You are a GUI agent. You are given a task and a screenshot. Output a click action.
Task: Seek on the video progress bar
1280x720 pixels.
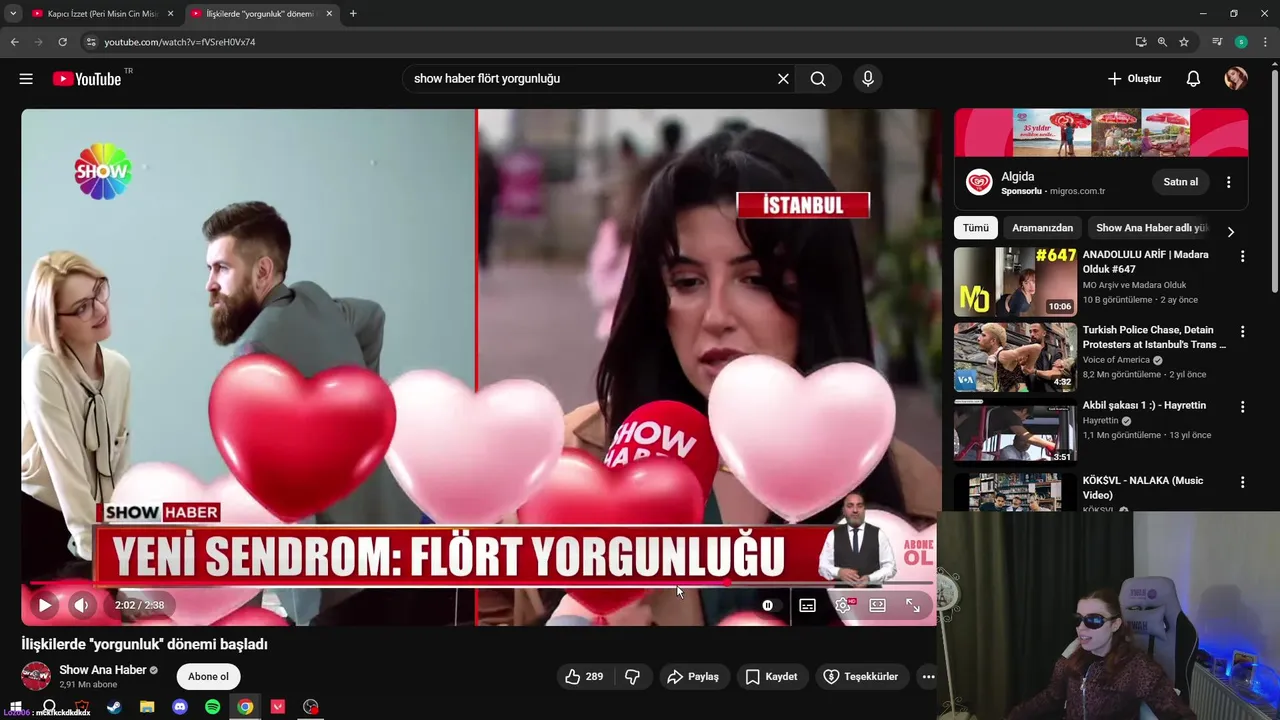tap(481, 583)
